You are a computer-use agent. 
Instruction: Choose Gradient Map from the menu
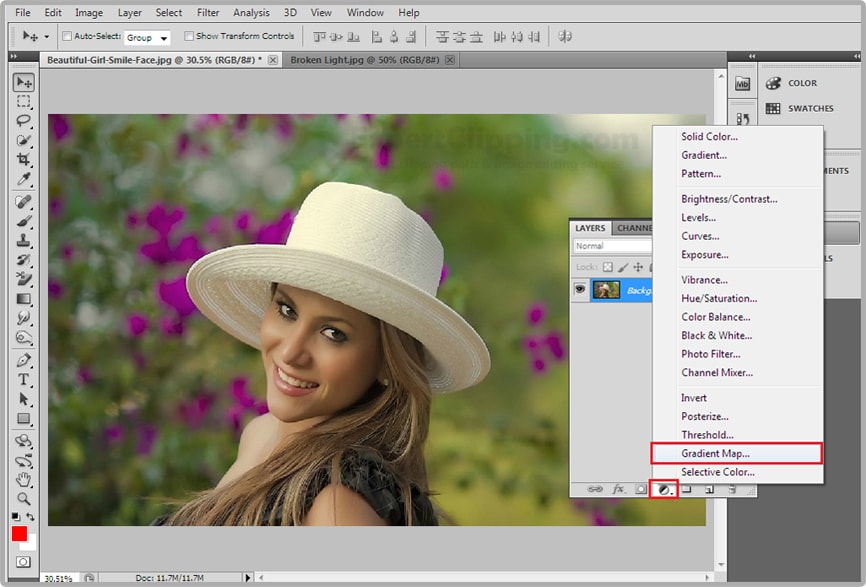716,454
